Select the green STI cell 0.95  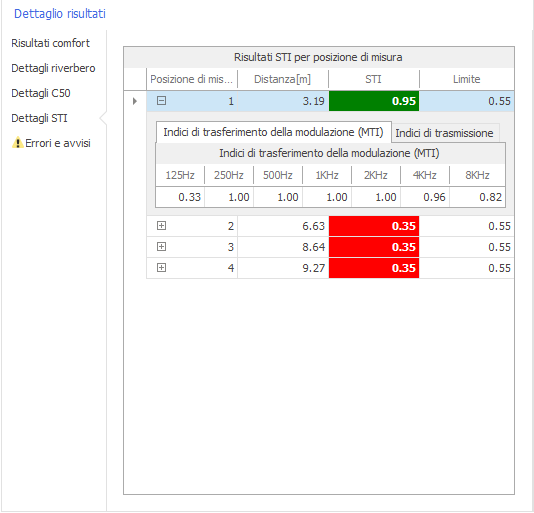point(374,101)
